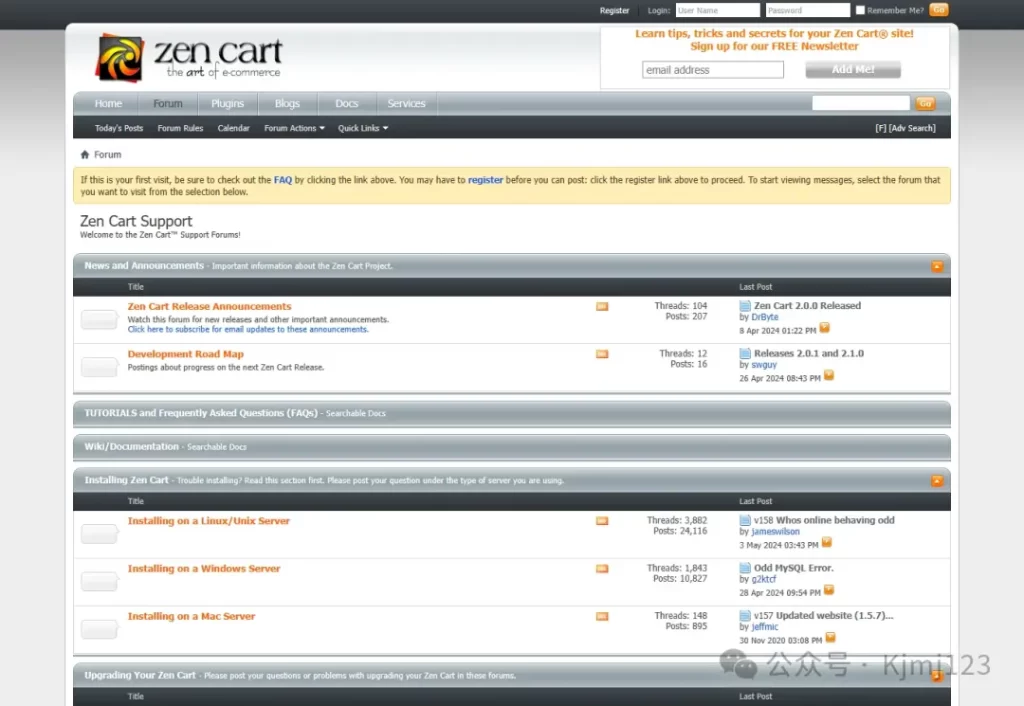This screenshot has width=1024, height=706.
Task: Tick the Remember Me checkbox
Action: coord(860,10)
